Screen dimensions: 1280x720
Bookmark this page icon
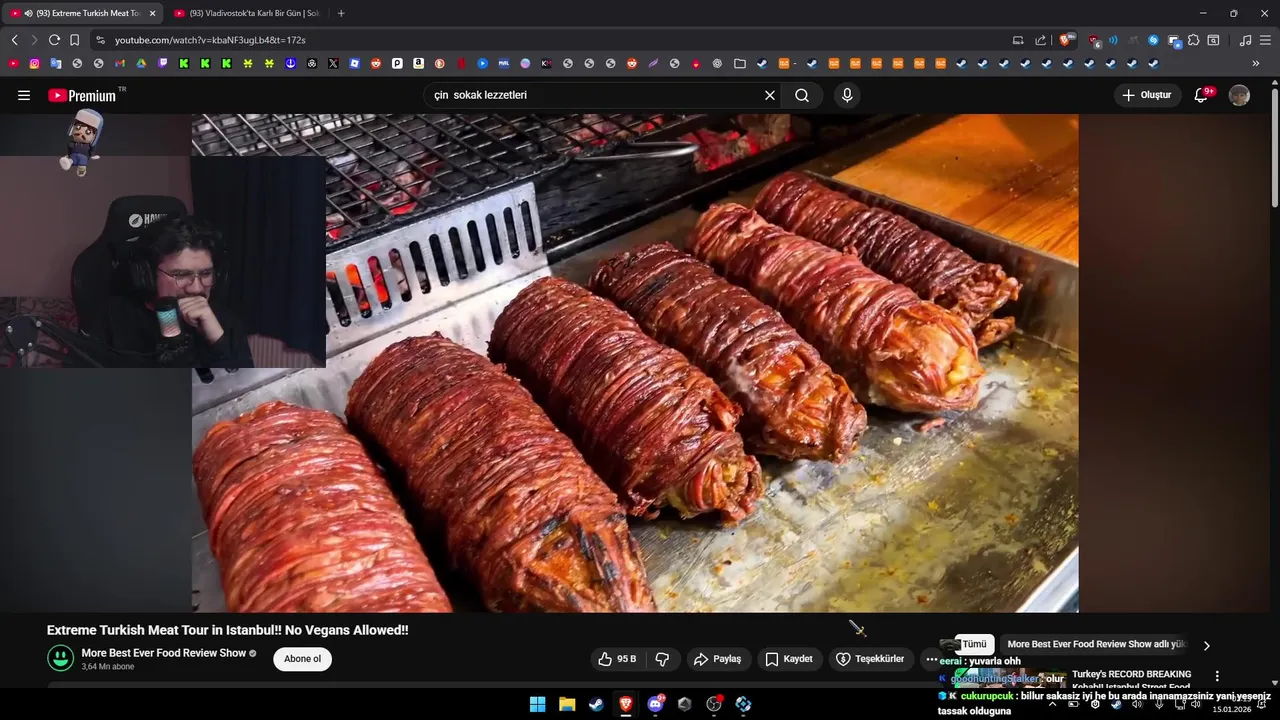(74, 40)
